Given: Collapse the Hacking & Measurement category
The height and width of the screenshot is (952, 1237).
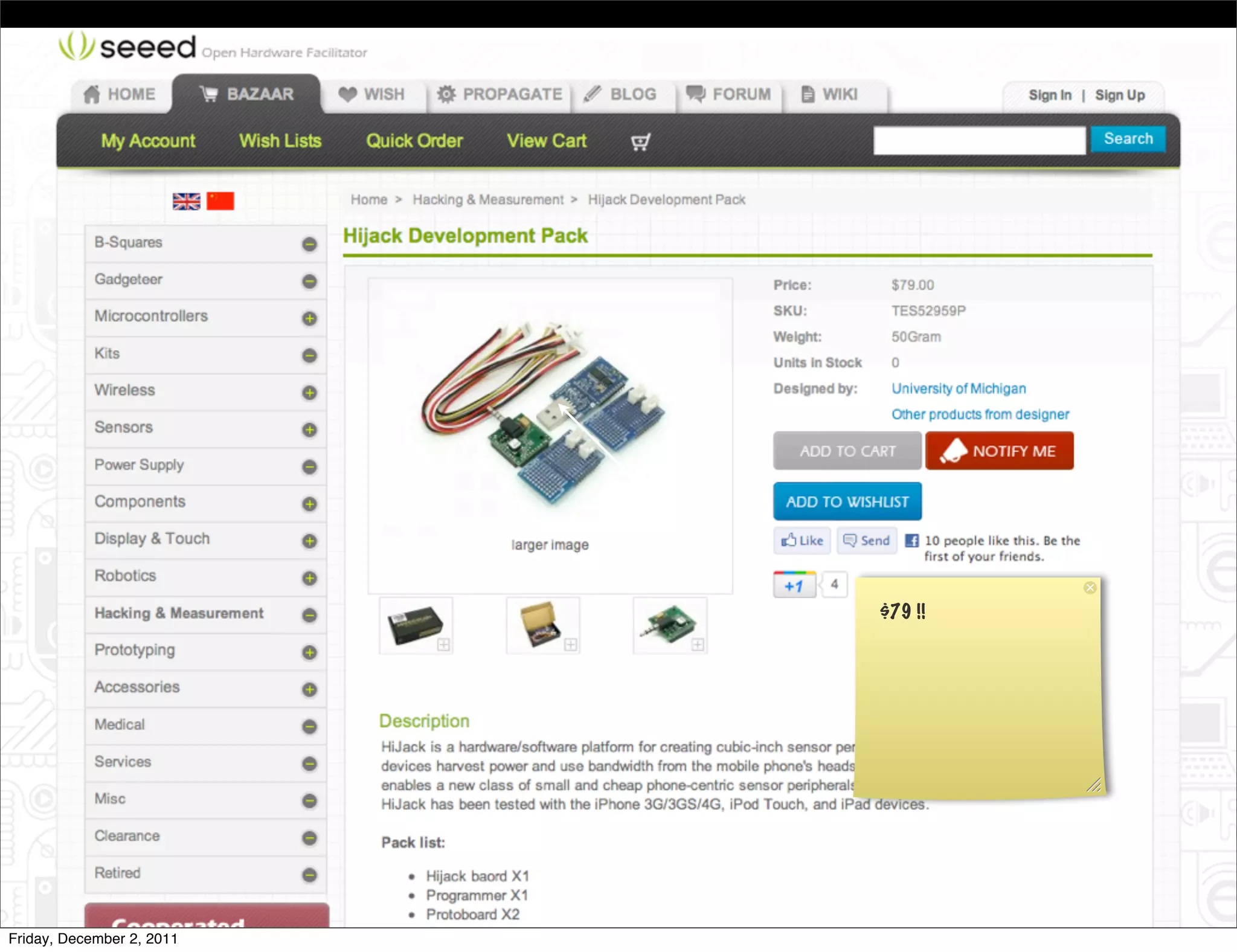Looking at the screenshot, I should (x=309, y=615).
